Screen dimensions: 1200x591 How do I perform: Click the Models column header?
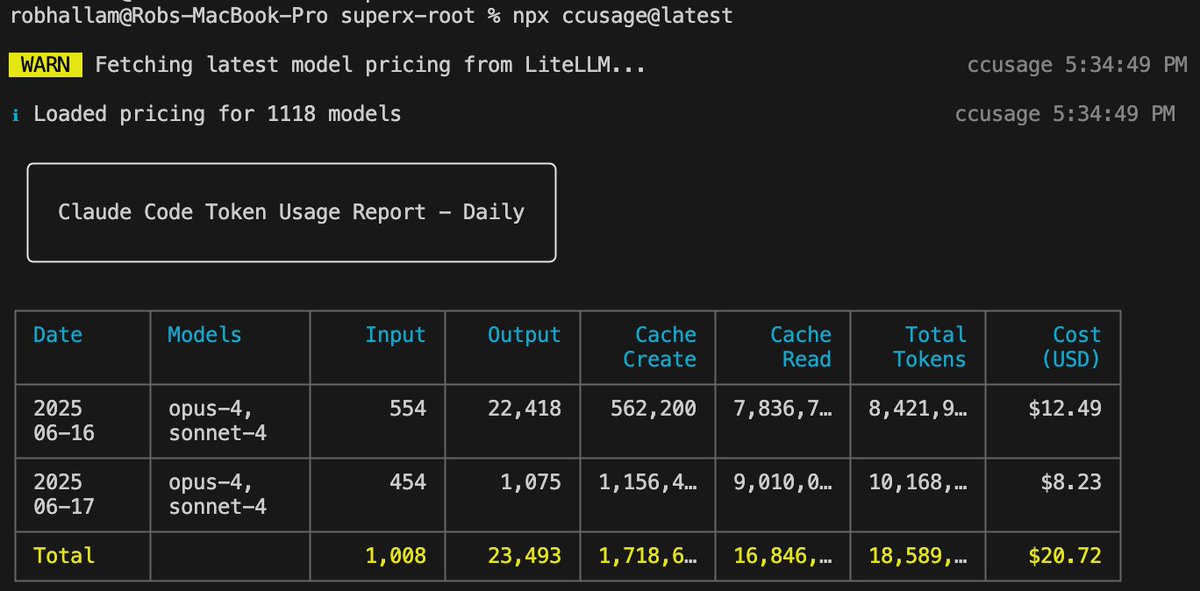[x=204, y=335]
